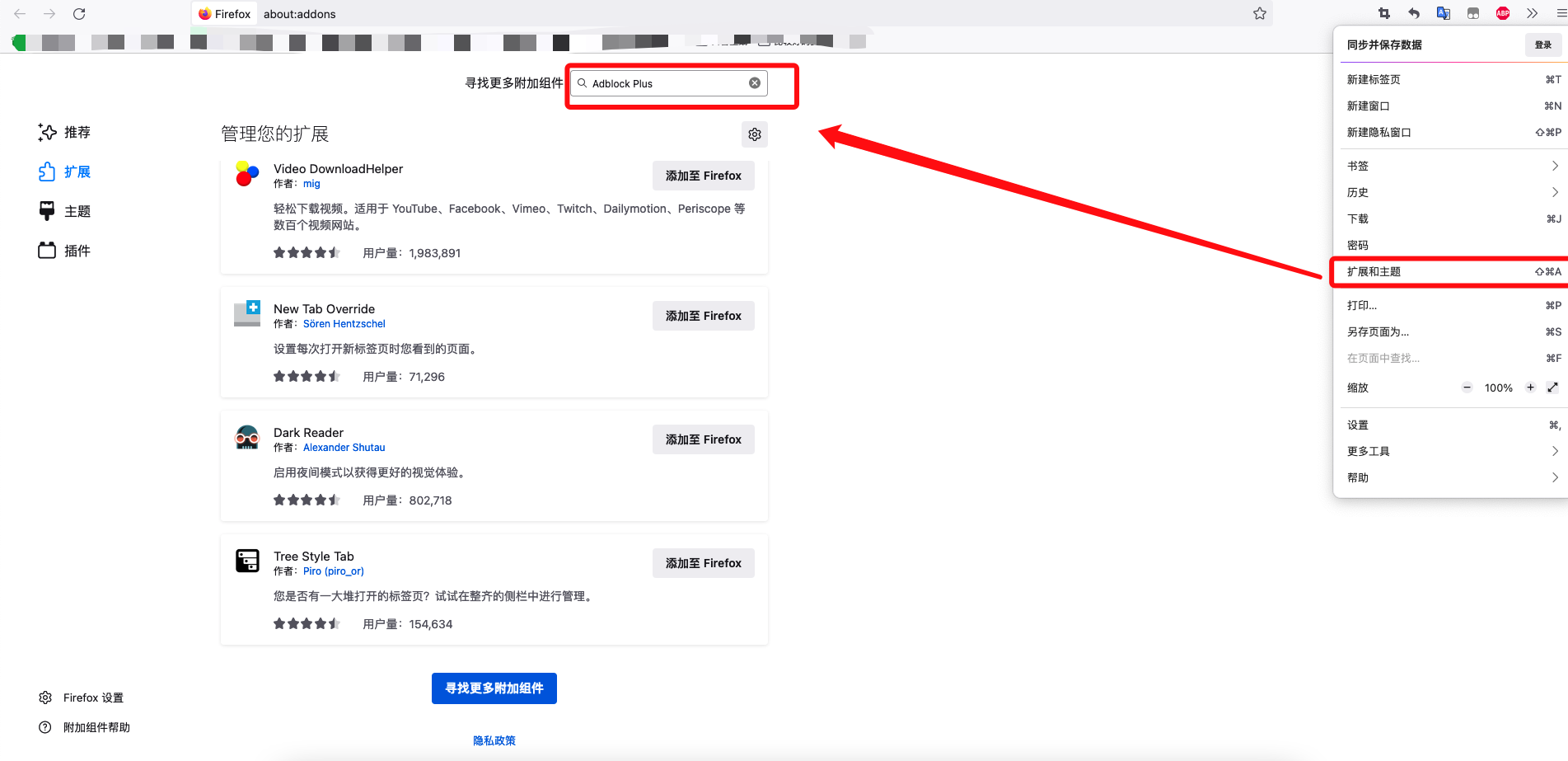Click the Firefox identity icon in address bar
The height and width of the screenshot is (761, 1568).
pos(225,14)
